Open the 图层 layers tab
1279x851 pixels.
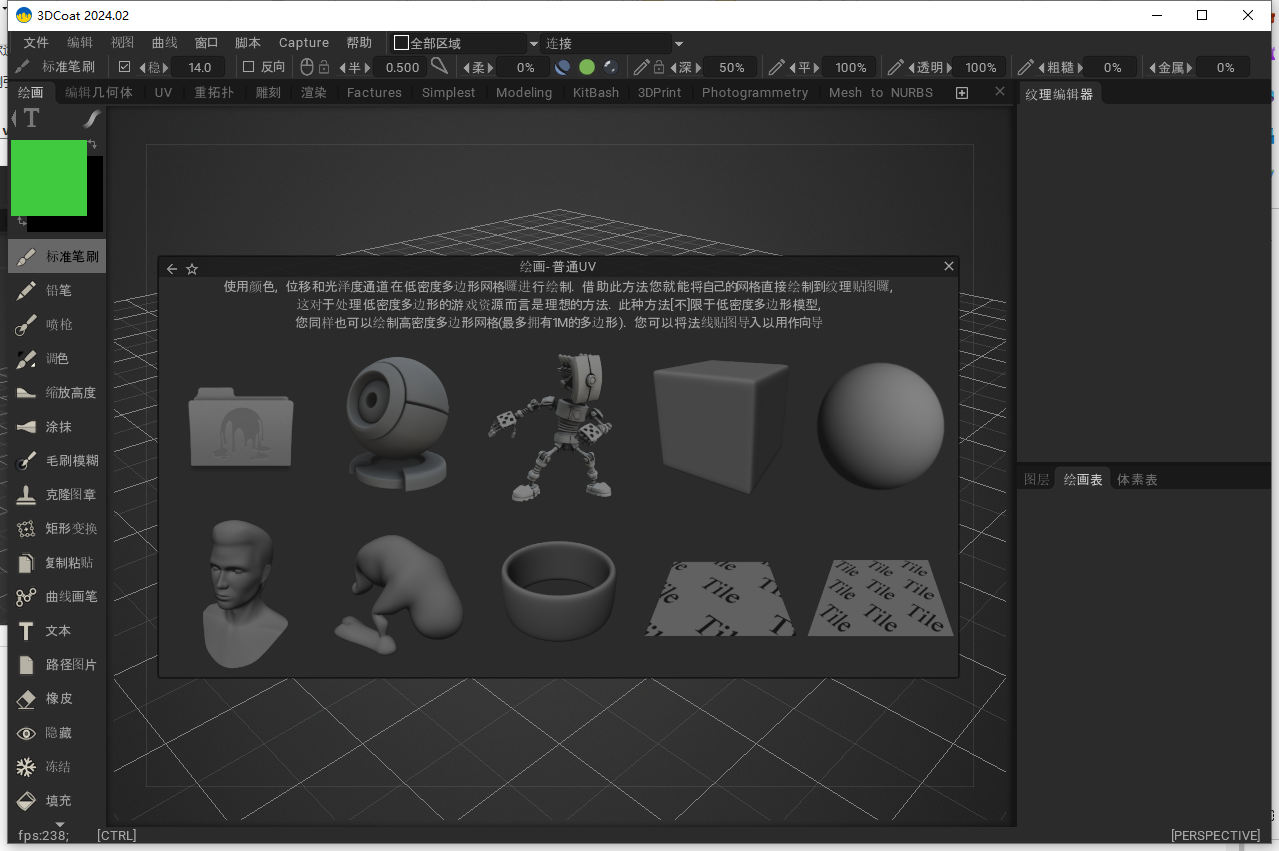click(x=1037, y=480)
